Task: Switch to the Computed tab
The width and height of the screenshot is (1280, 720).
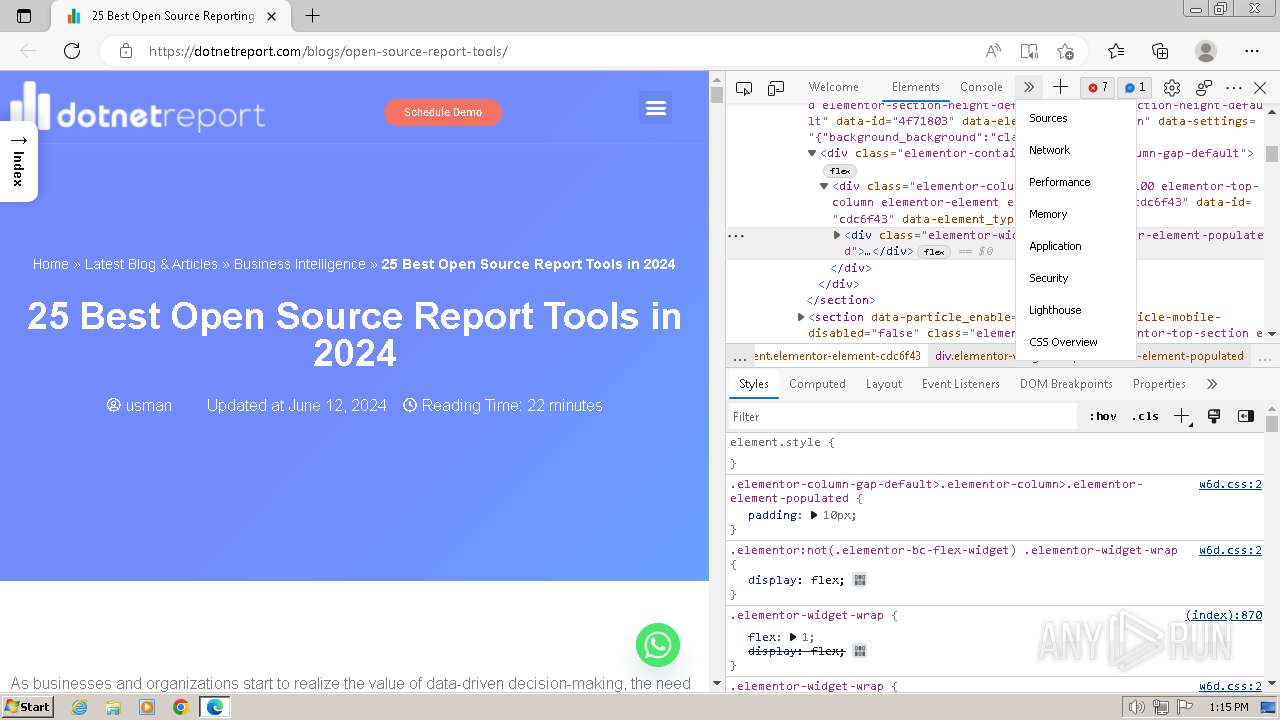Action: pos(817,384)
